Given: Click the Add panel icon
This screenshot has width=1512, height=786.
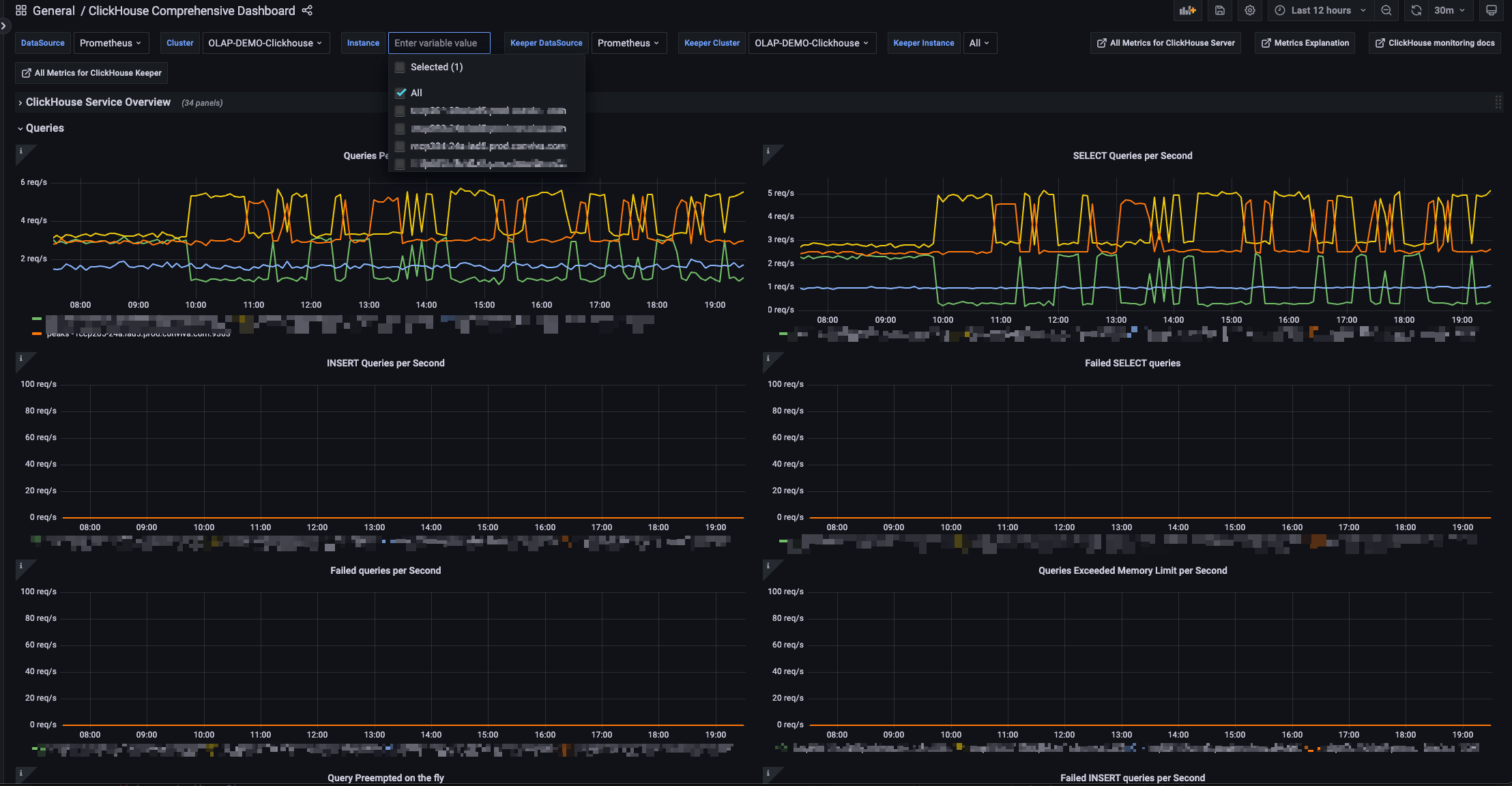Looking at the screenshot, I should point(1188,10).
